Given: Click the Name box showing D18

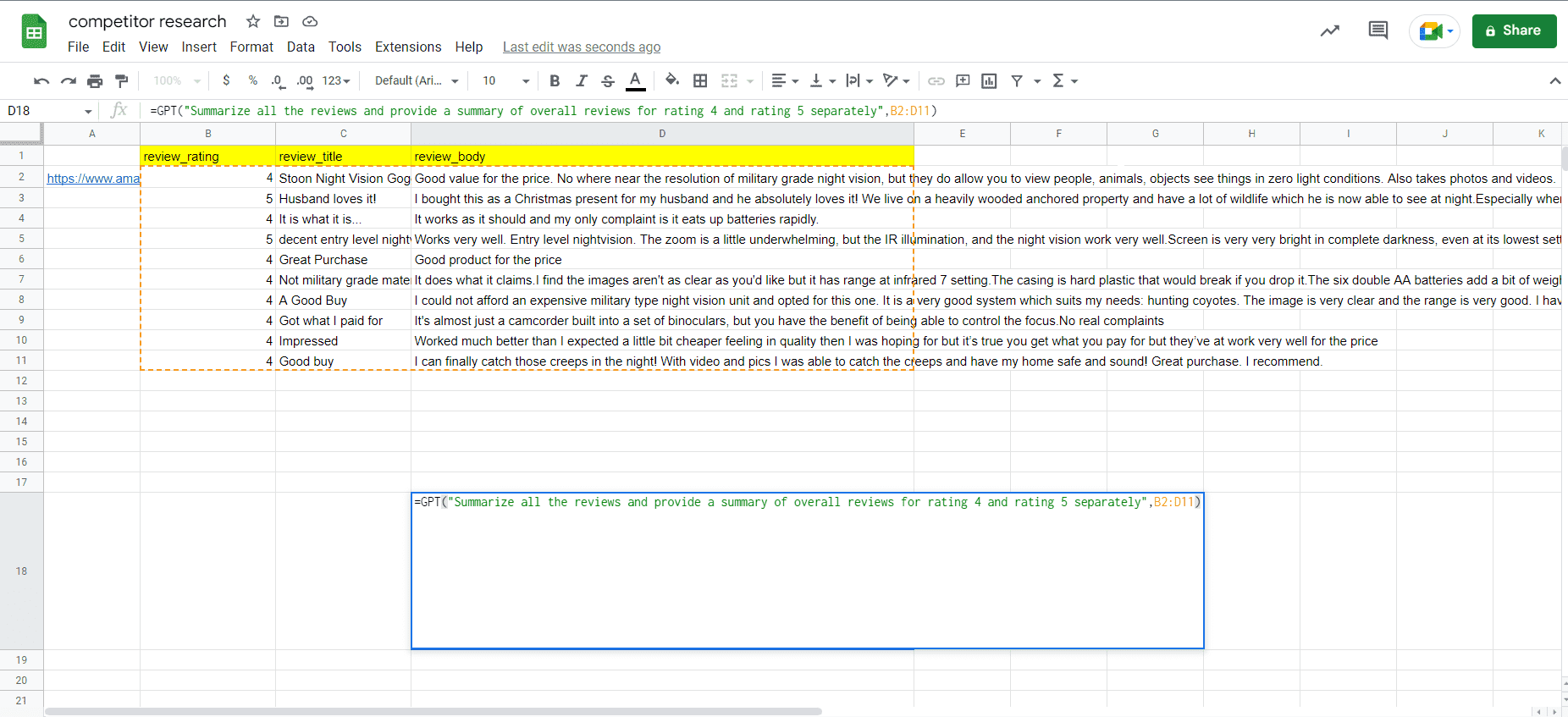Looking at the screenshot, I should point(47,111).
